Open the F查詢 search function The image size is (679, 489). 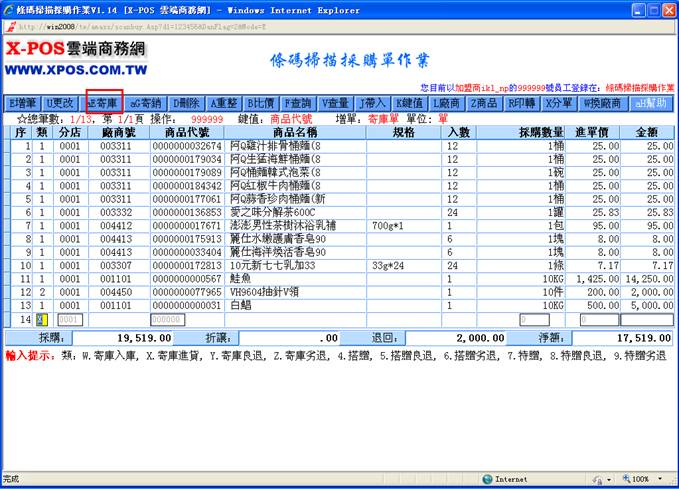[x=299, y=103]
